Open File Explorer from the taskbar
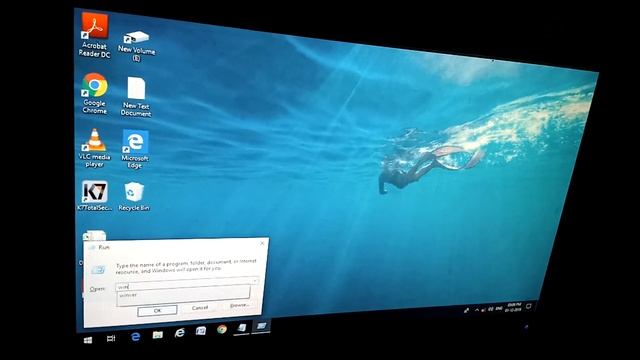This screenshot has width=640, height=360. pyautogui.click(x=158, y=335)
